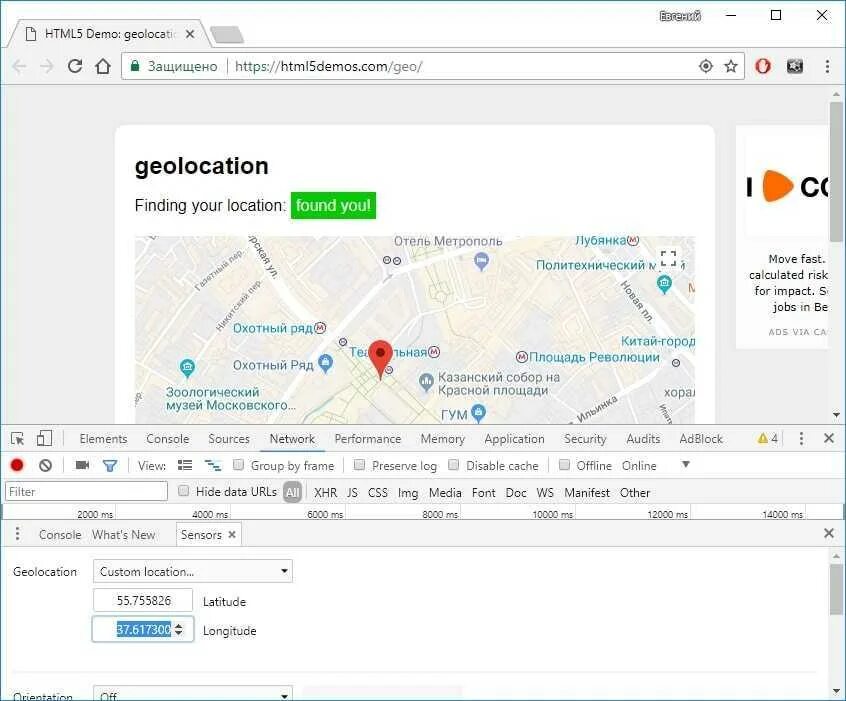Click the Latitude input field
846x701 pixels.
(x=143, y=600)
